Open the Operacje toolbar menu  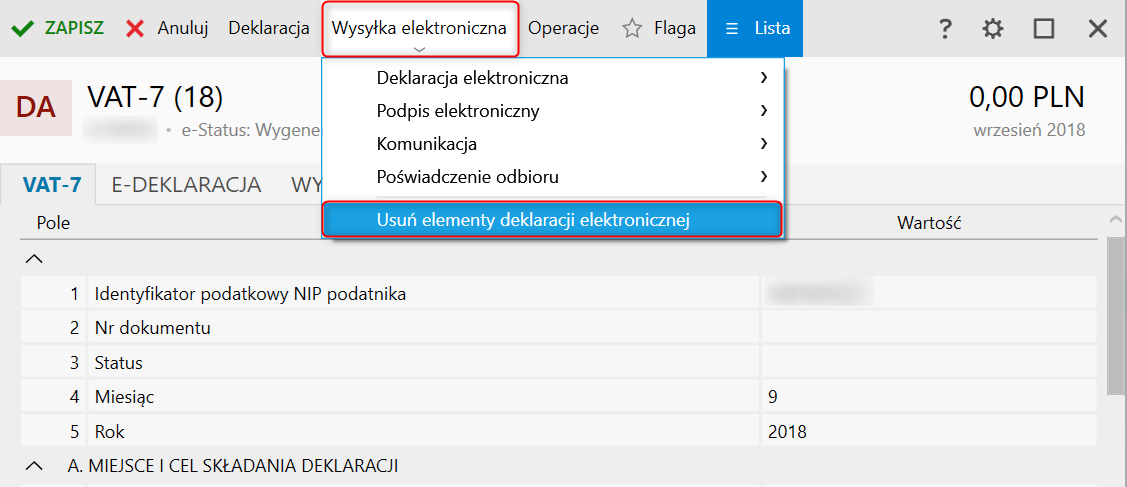pos(563,28)
